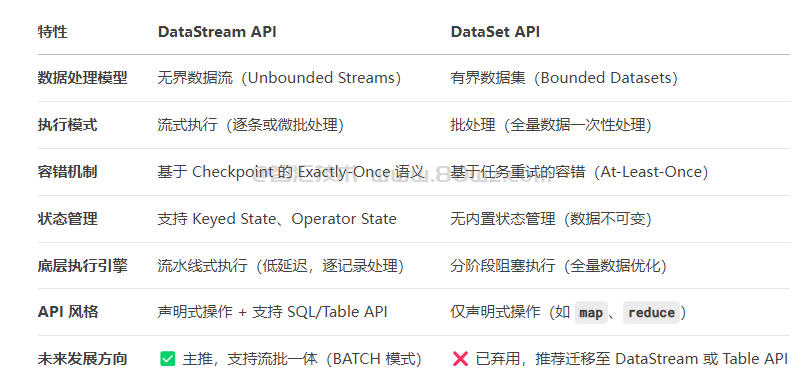Click the green checkmark icon
Screen dimensions: 803x381
point(167,359)
